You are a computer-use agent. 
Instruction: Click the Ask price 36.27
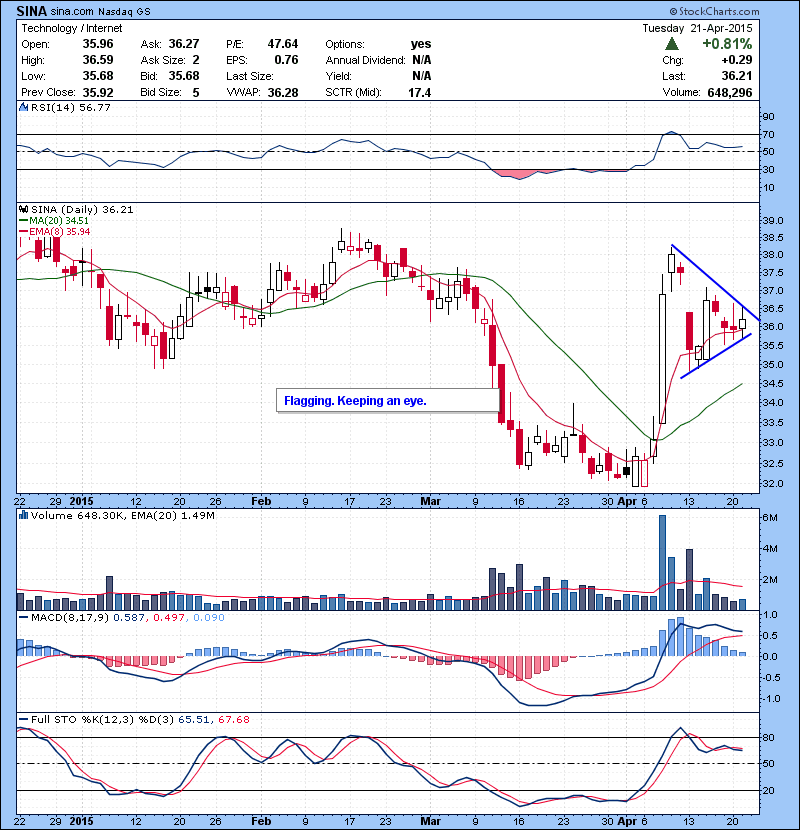184,44
